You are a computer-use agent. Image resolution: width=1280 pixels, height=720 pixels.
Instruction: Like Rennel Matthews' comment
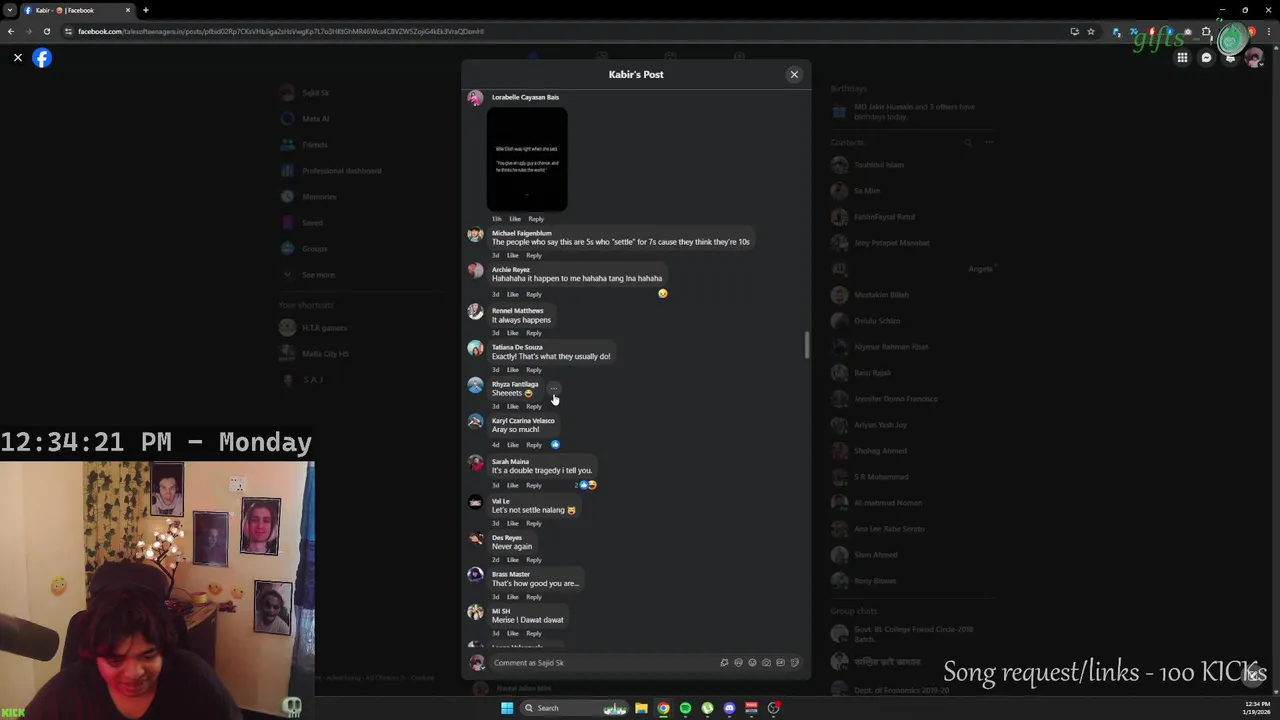512,333
